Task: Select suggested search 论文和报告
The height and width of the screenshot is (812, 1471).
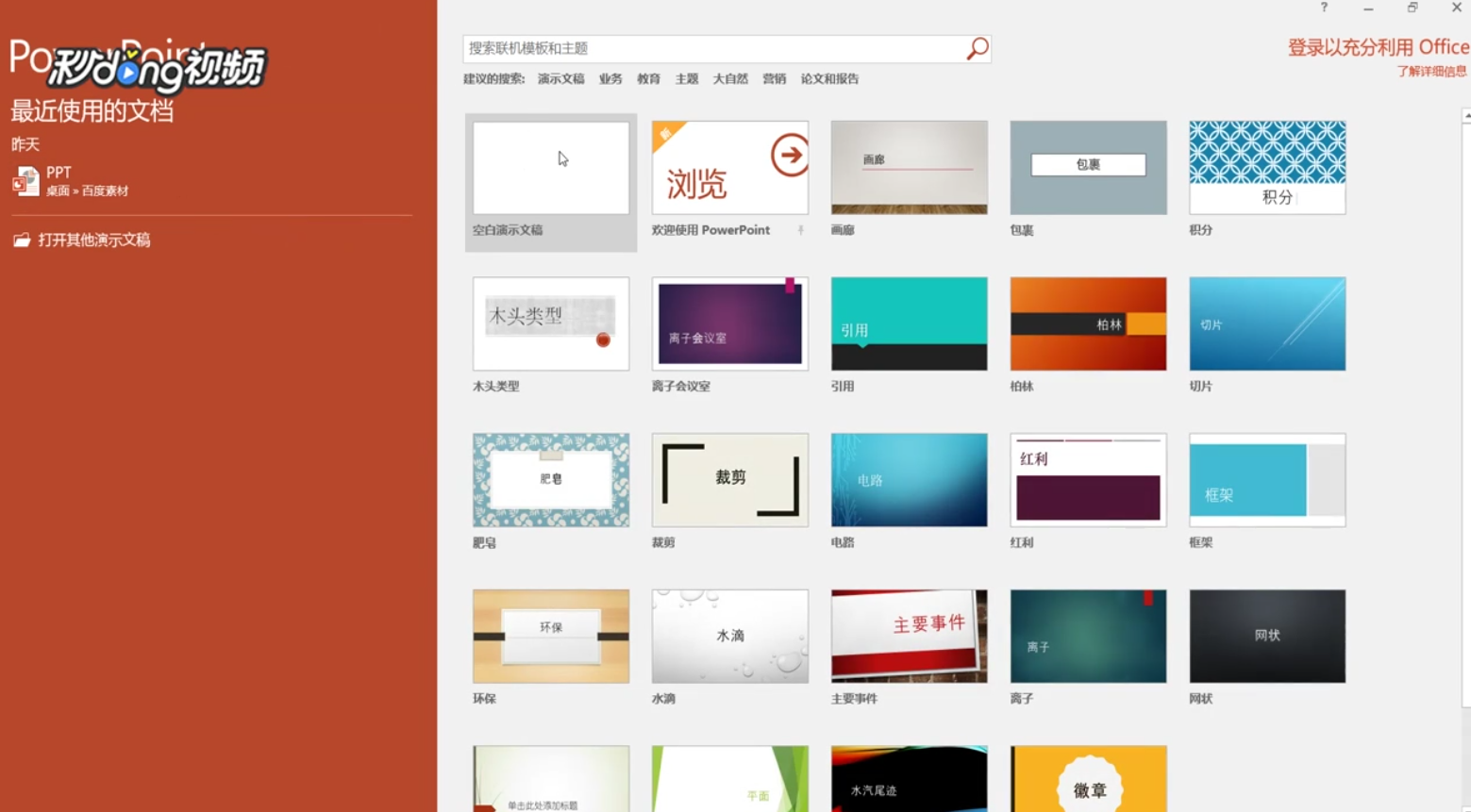Action: (x=829, y=79)
